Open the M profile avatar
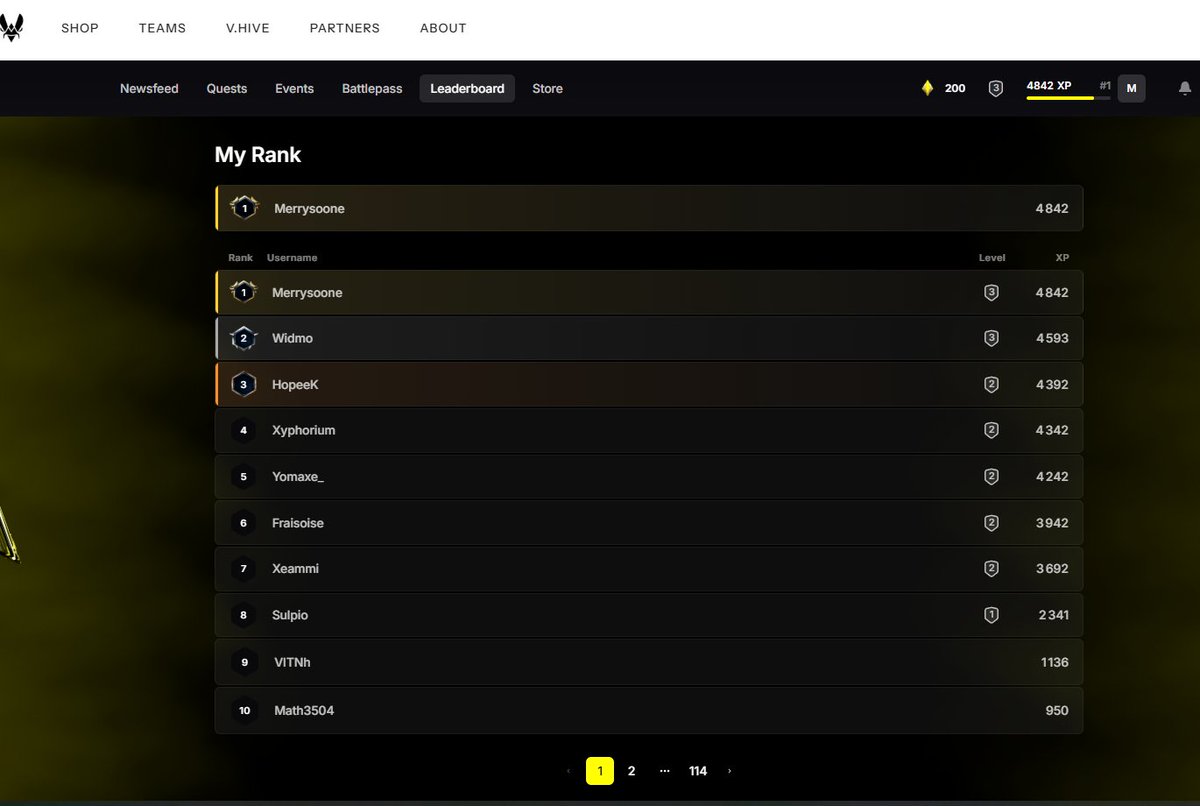The width and height of the screenshot is (1200, 806). point(1131,88)
